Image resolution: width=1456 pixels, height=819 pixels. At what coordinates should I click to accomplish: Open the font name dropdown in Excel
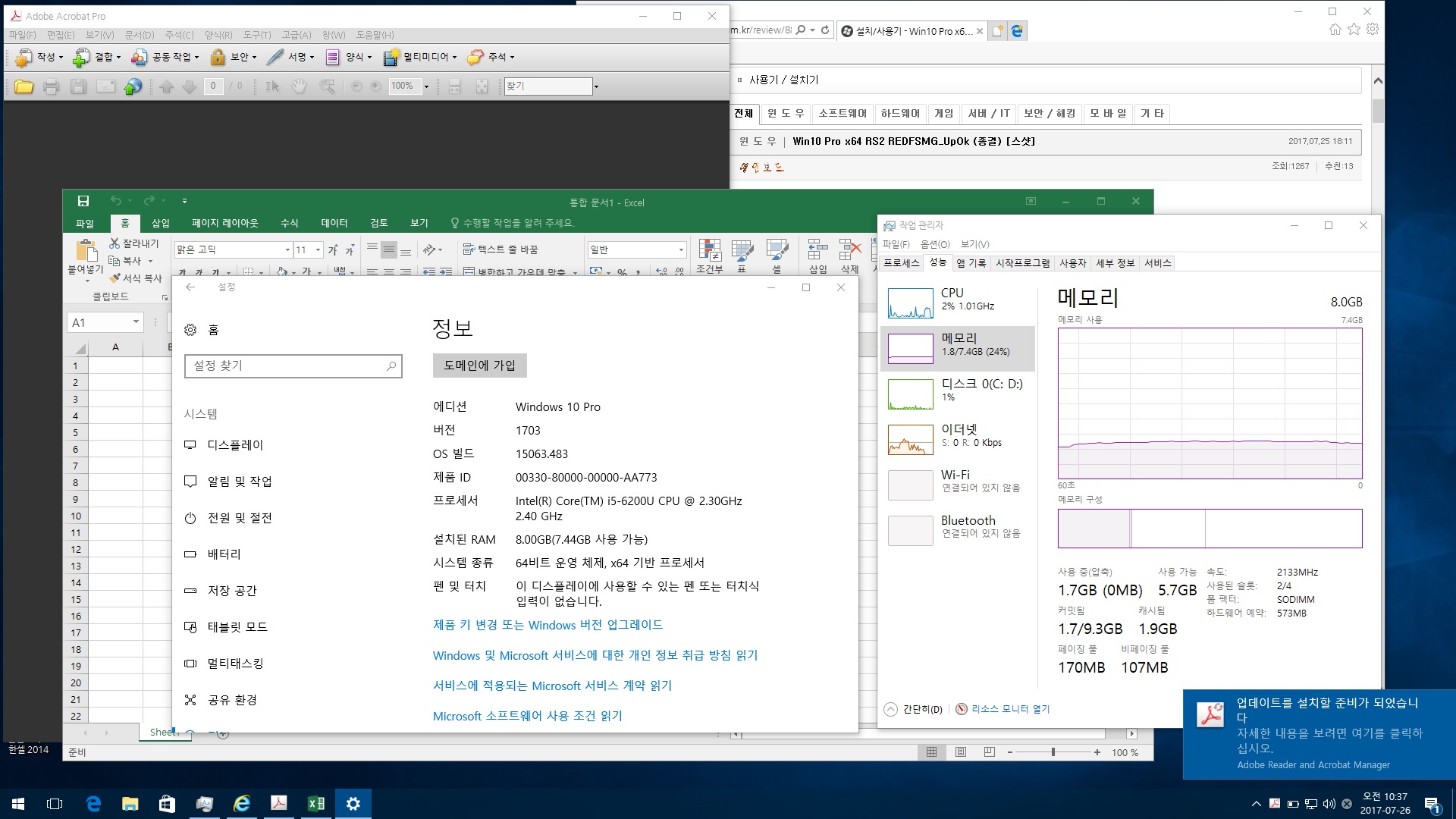(x=287, y=250)
